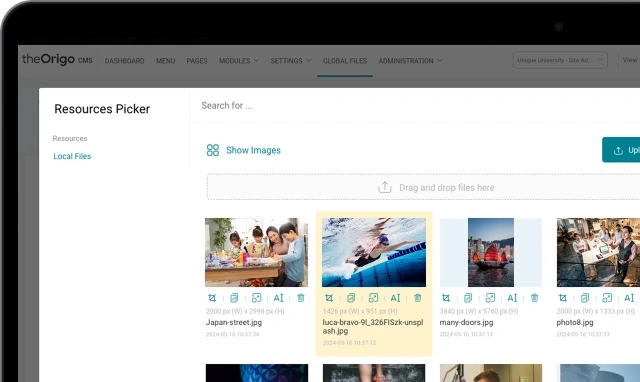Expand the Modules menu
This screenshot has width=640, height=382.
click(239, 61)
